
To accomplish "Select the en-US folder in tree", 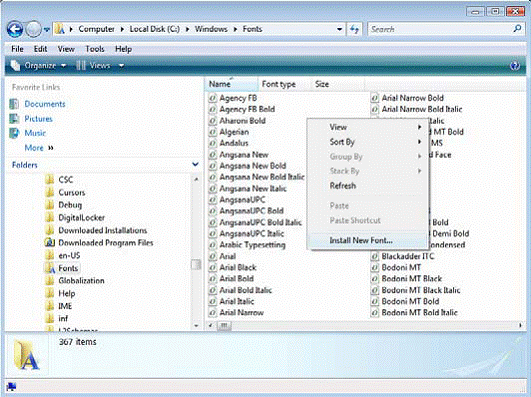I will click(69, 255).
